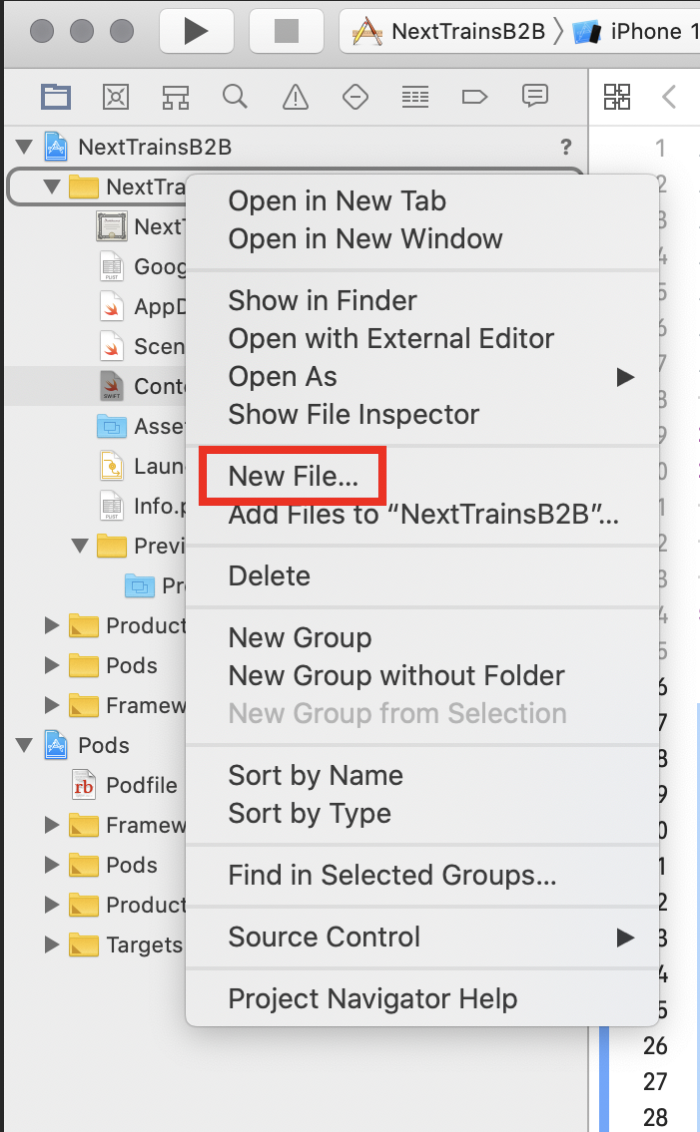Open the Find navigator magnifier
700x1132 pixels.
(x=235, y=96)
